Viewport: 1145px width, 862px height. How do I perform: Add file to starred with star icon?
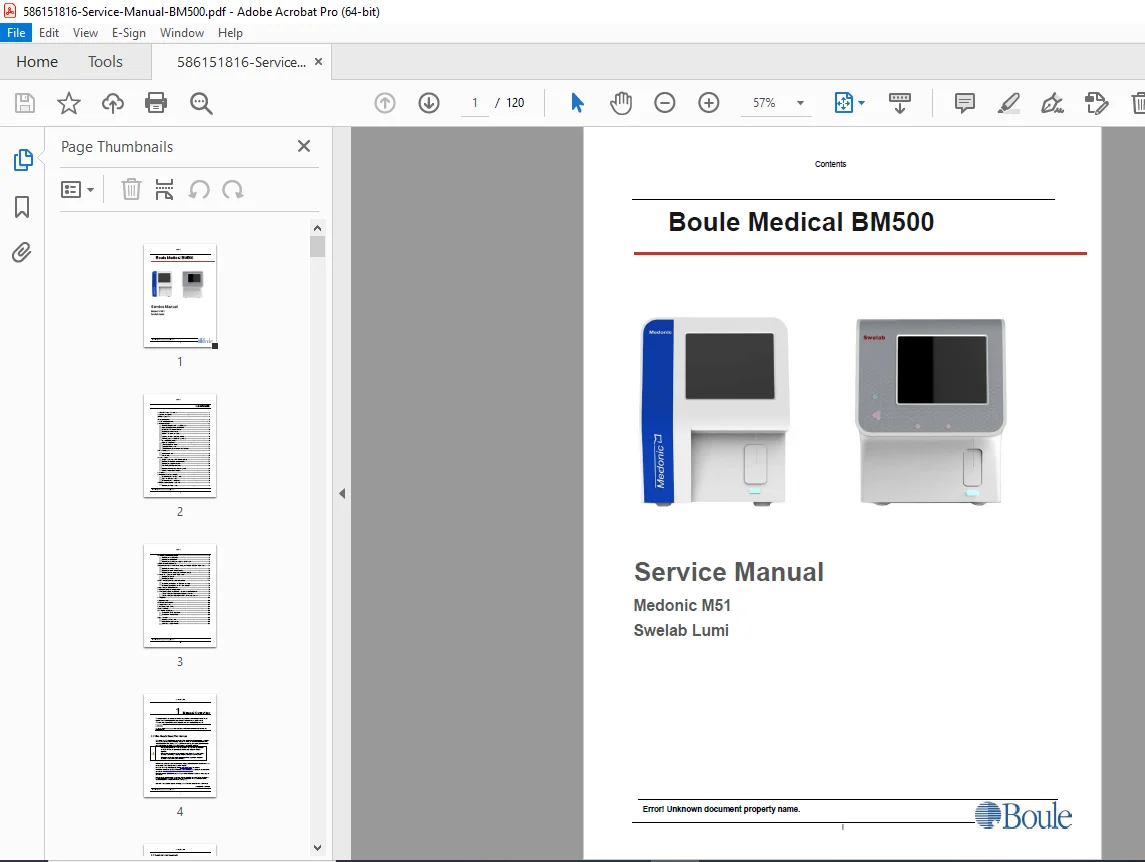click(x=69, y=103)
